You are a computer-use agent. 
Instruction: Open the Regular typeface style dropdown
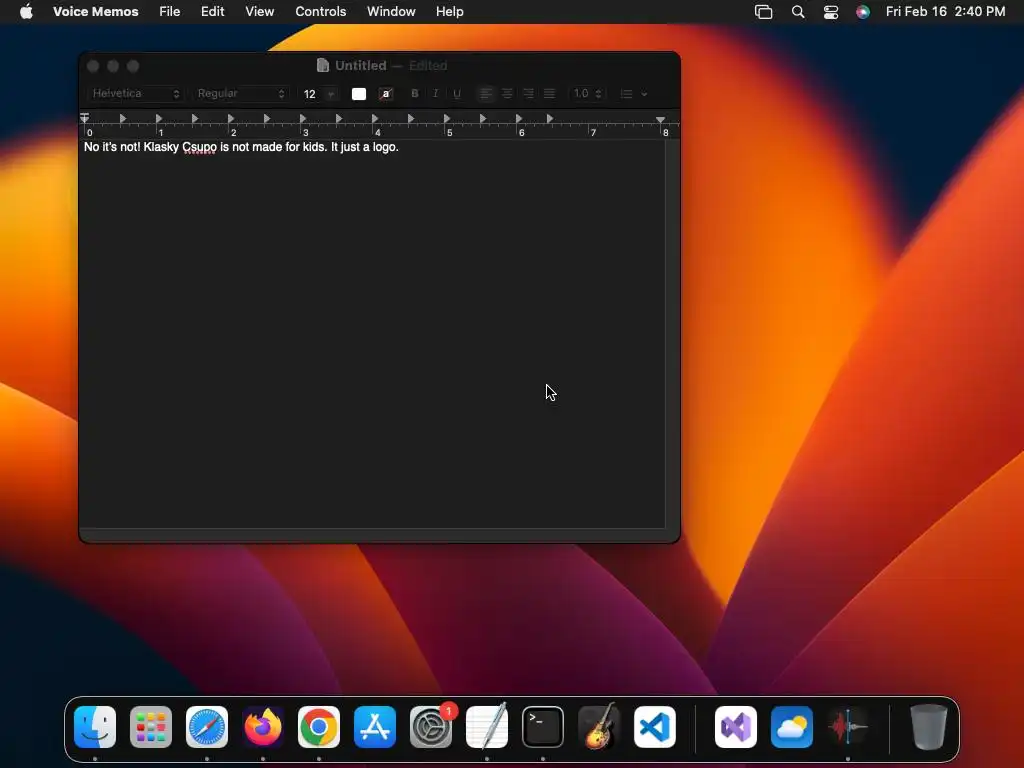pyautogui.click(x=240, y=93)
